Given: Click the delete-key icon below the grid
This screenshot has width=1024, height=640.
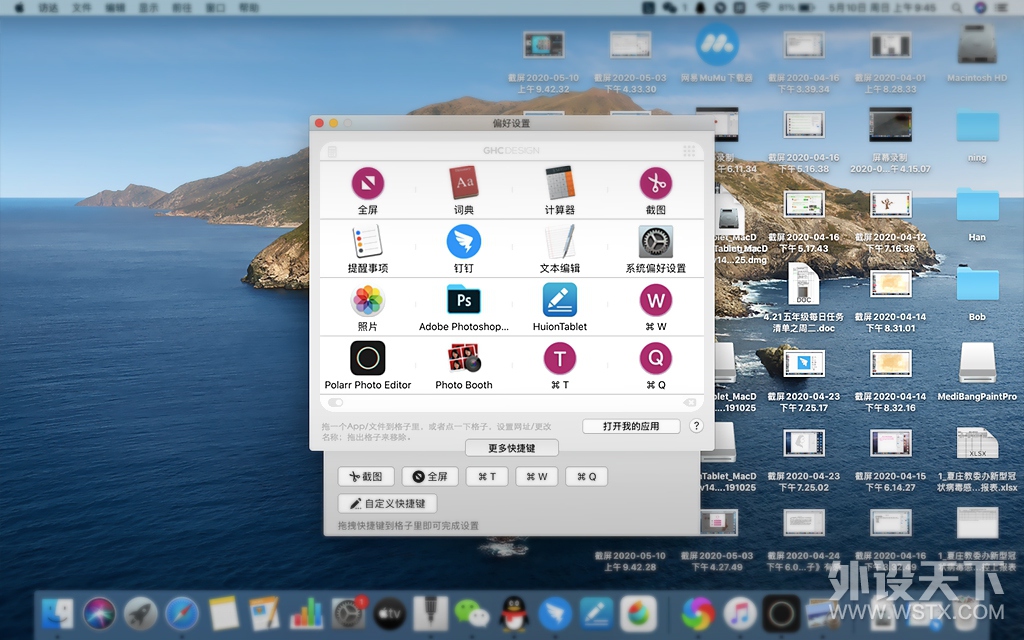Looking at the screenshot, I should pyautogui.click(x=690, y=402).
